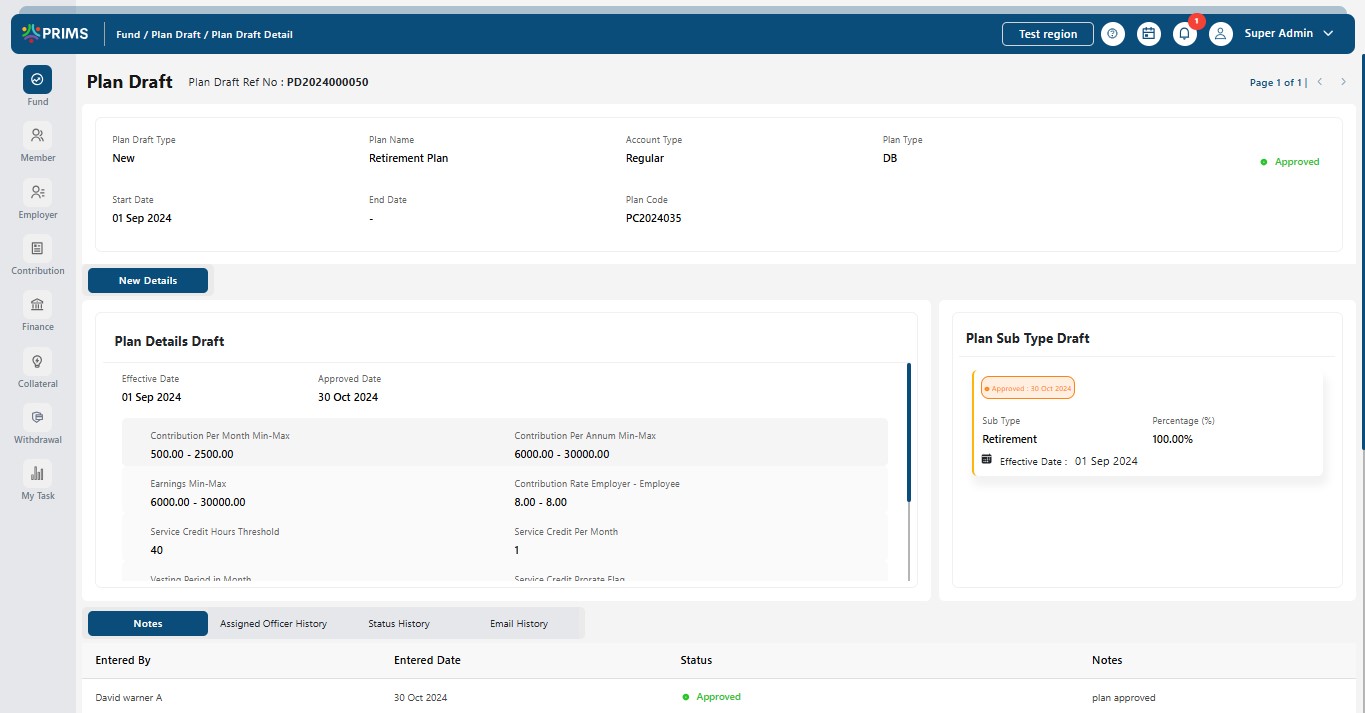Switch to Assigned Officer History tab

coord(273,624)
